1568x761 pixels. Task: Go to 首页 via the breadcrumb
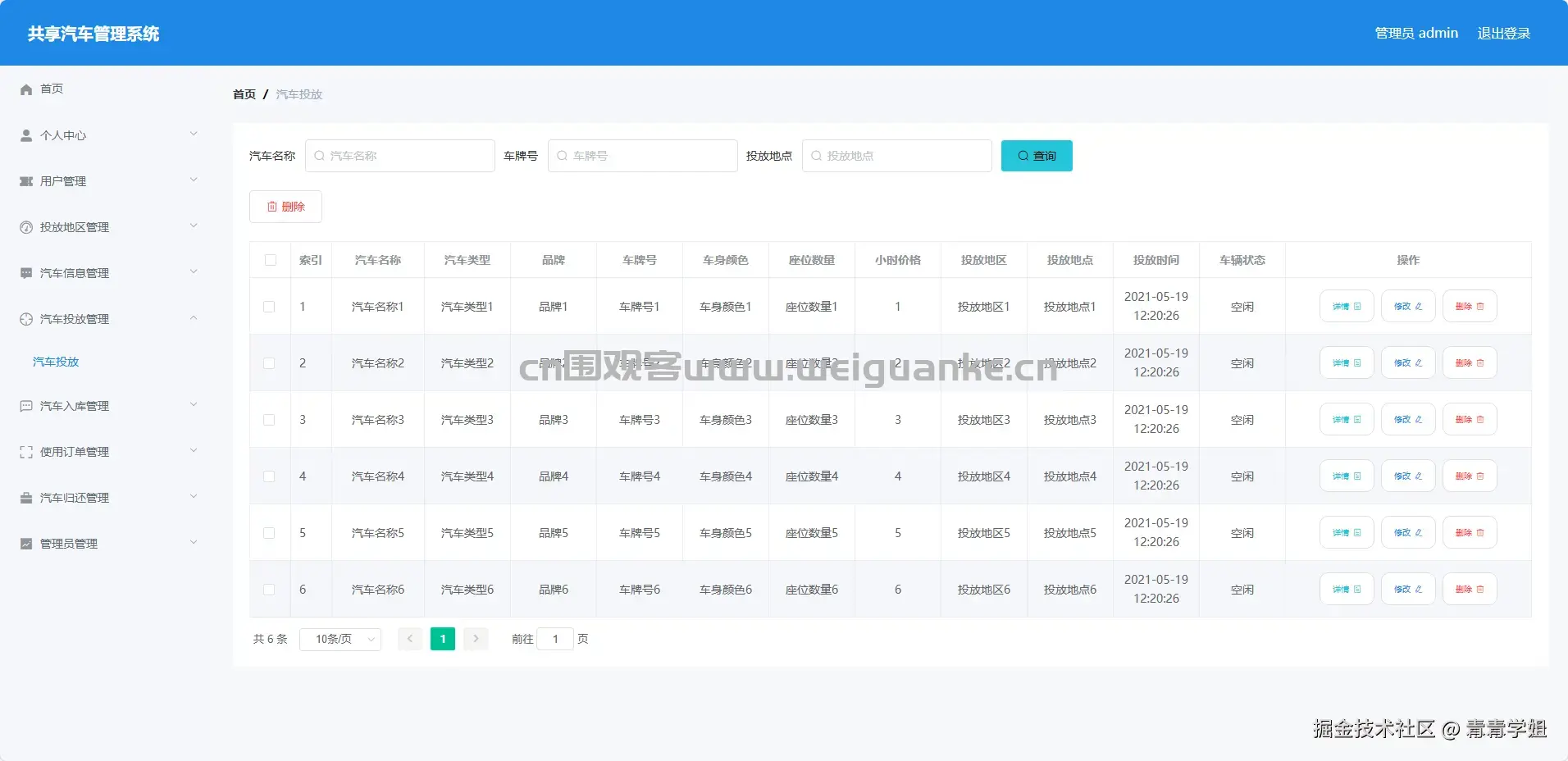click(244, 94)
